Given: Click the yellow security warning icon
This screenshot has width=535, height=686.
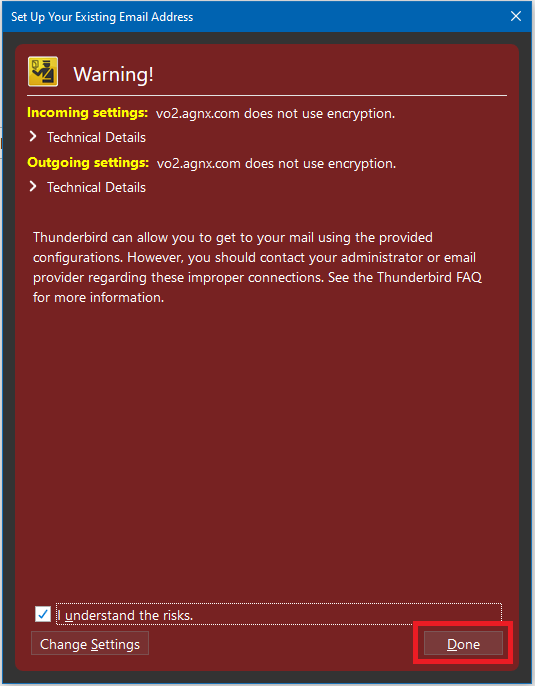Looking at the screenshot, I should pyautogui.click(x=43, y=71).
